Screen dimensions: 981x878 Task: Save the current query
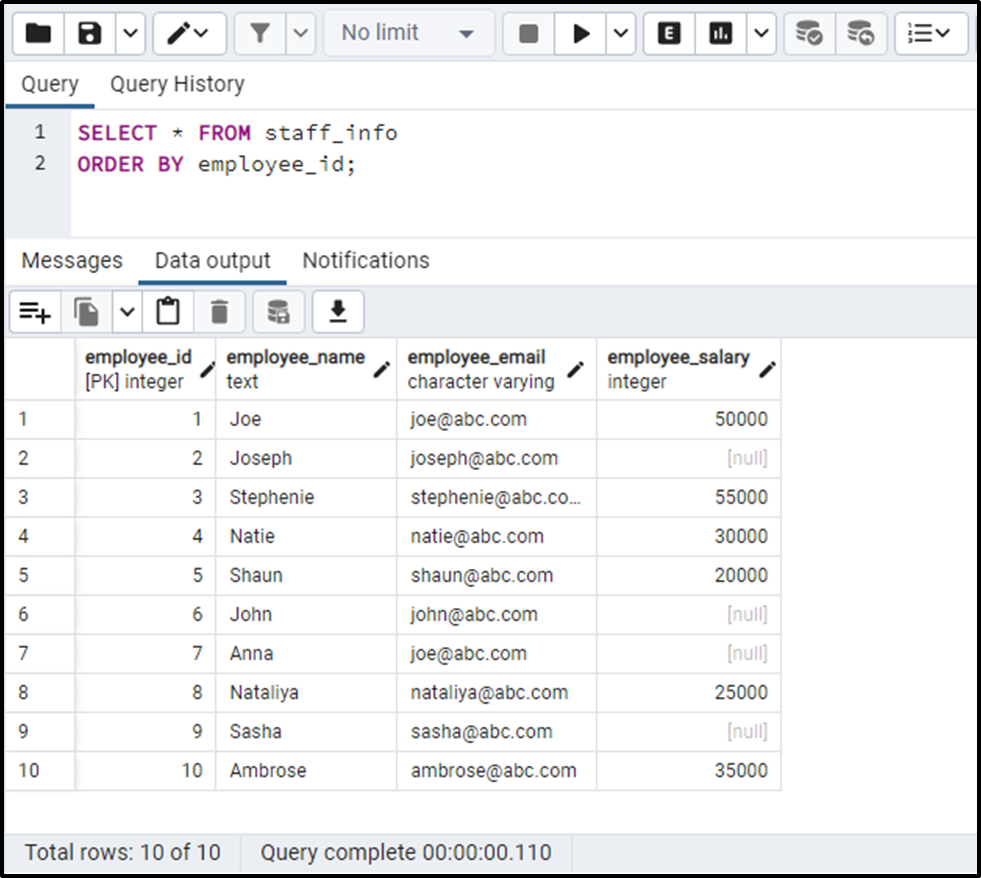(x=87, y=33)
